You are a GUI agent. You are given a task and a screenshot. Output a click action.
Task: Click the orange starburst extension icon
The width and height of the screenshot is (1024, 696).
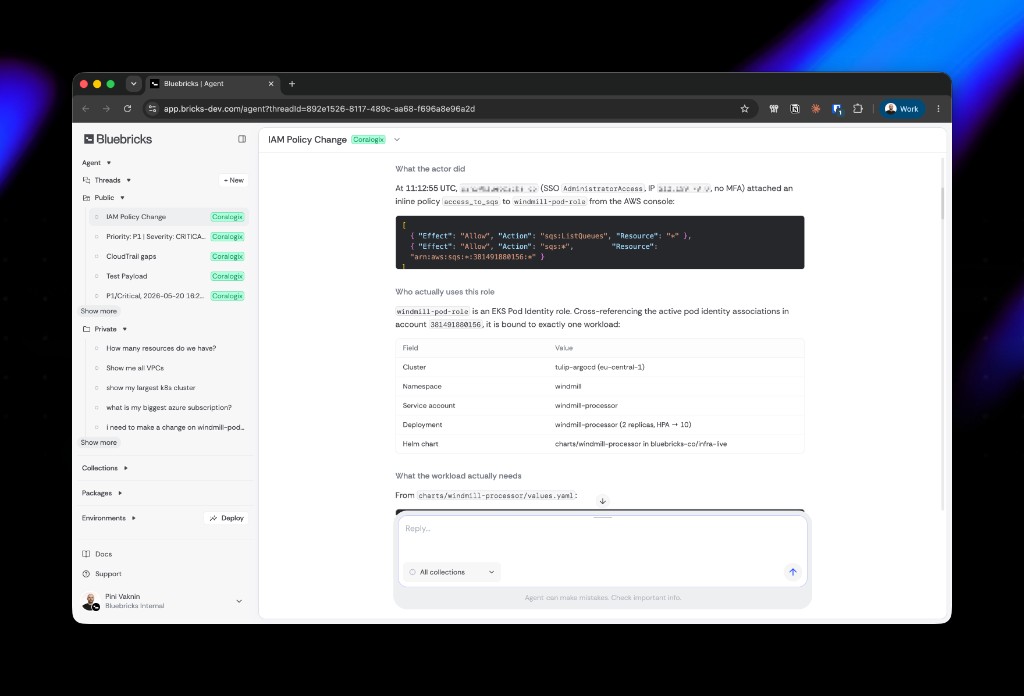816,109
